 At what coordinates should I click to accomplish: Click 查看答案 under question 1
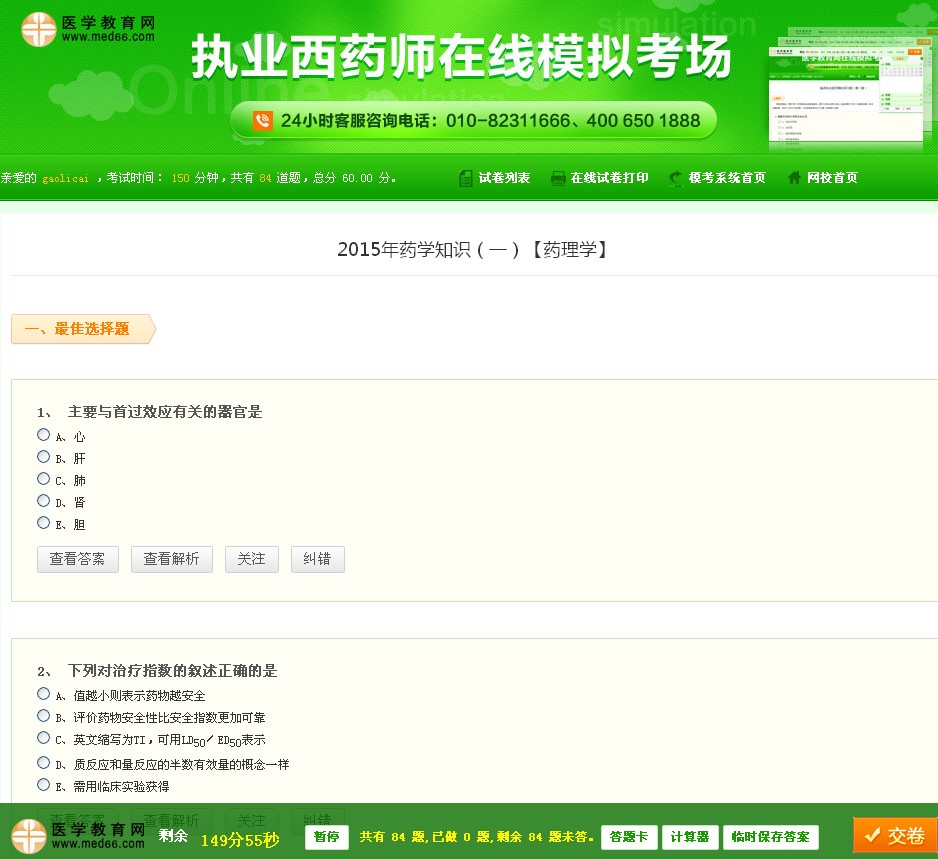[x=77, y=559]
